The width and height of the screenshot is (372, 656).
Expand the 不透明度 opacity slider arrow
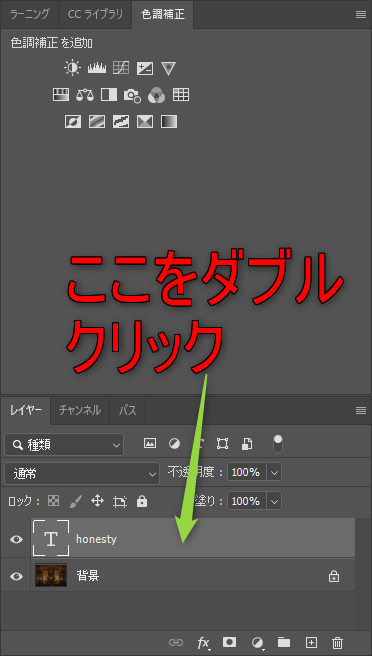tap(274, 472)
